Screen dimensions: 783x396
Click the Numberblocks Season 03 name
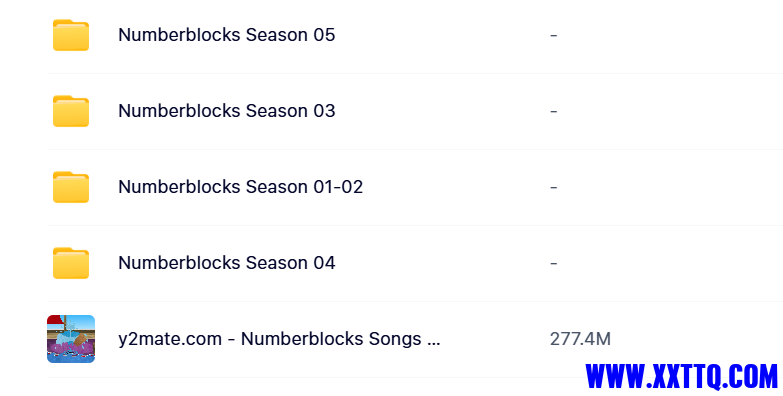point(226,111)
